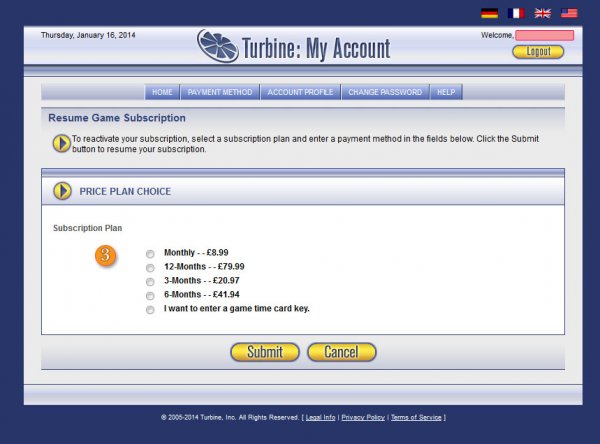Click the Thursday, January 16, 2014 date

coord(88,35)
